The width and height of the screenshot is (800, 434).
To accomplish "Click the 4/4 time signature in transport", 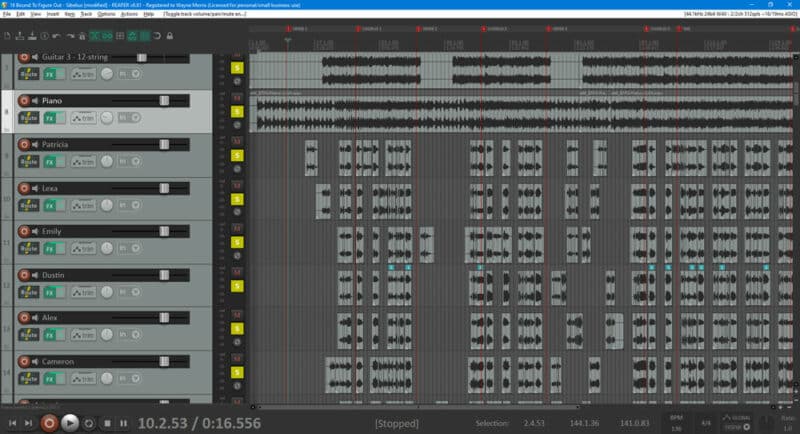I will [706, 423].
